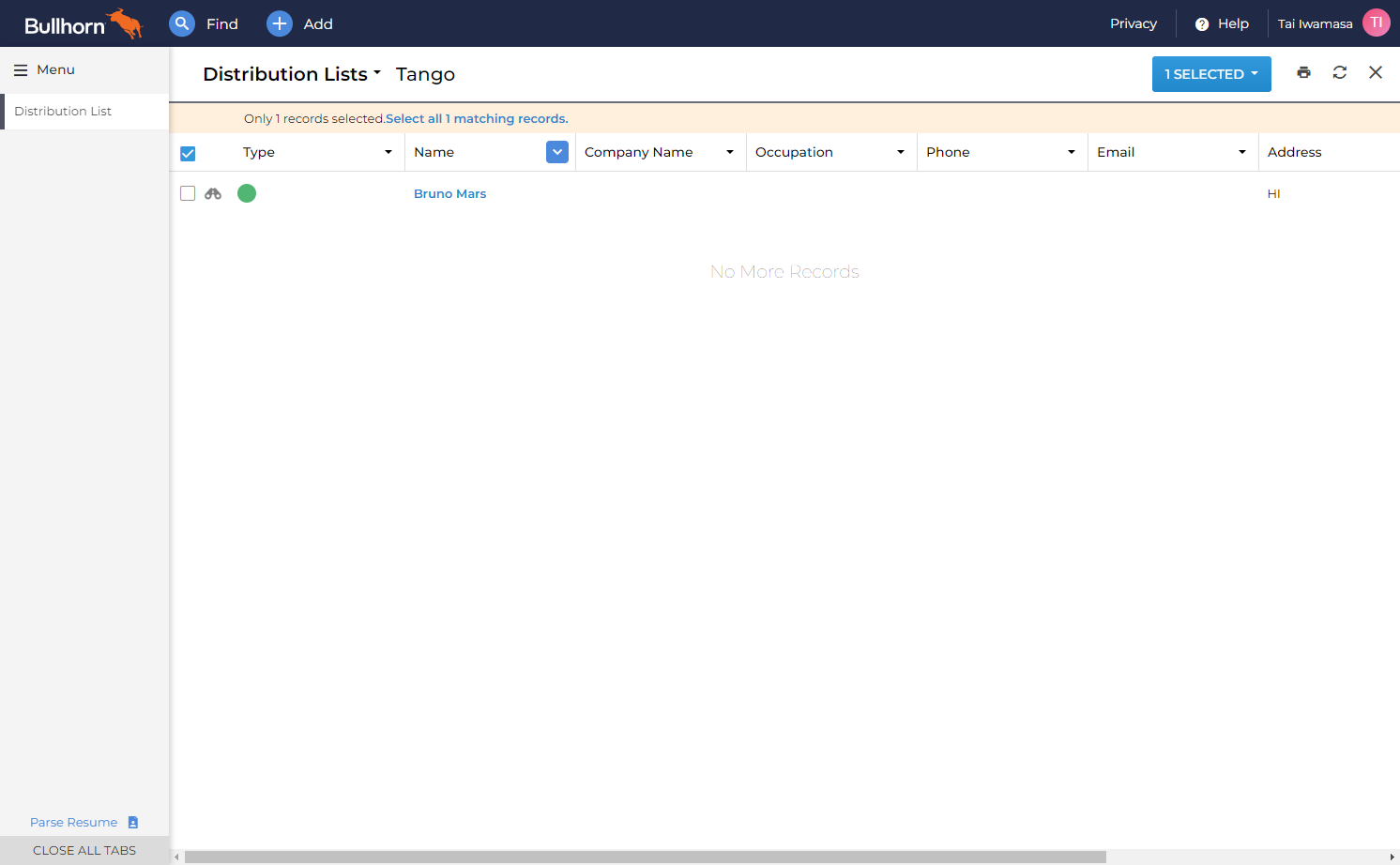The width and height of the screenshot is (1400, 865).
Task: Click the Parse Resume link
Action: [x=74, y=823]
